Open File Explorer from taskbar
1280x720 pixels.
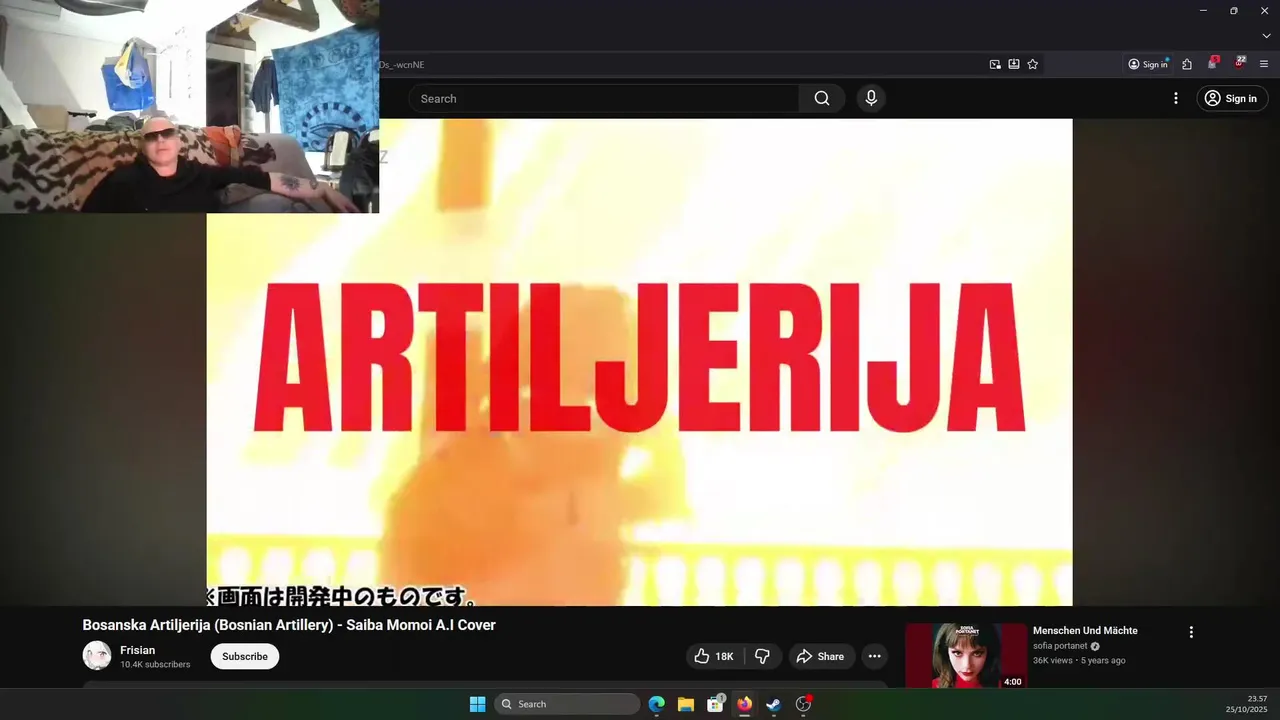point(686,704)
